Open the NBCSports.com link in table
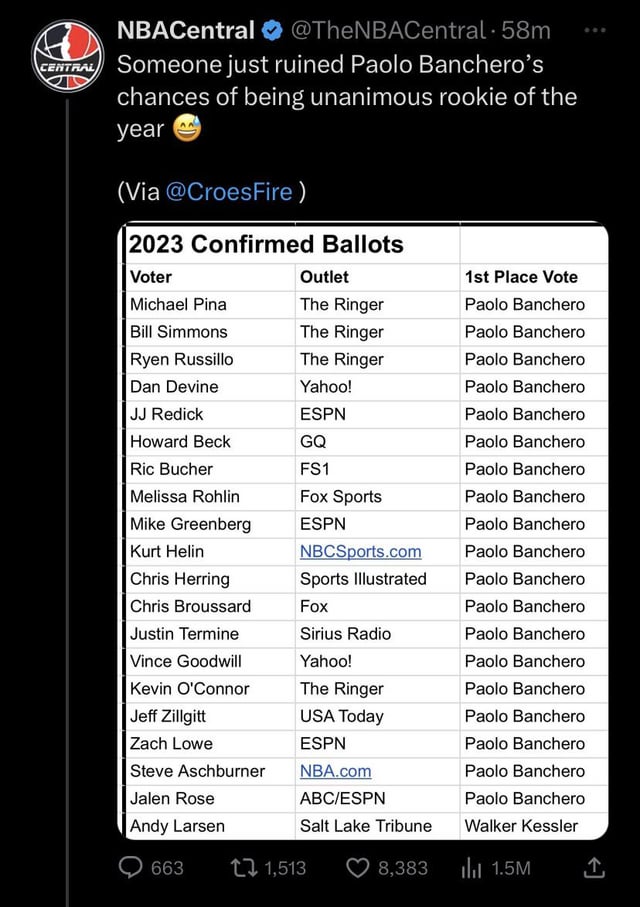Screen dimensions: 640x907 (x=360, y=551)
